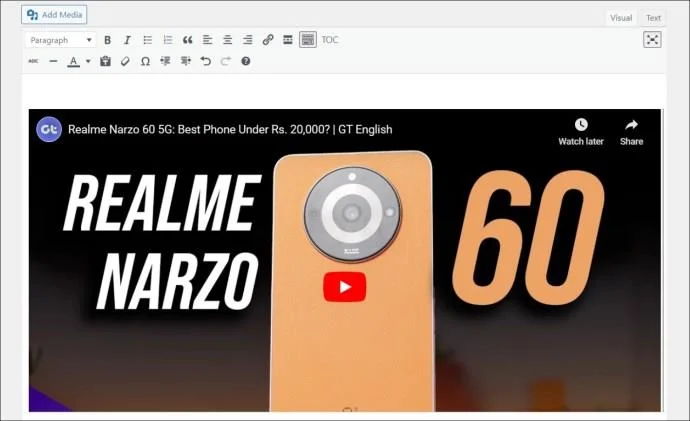Insert a numbered list
This screenshot has height=421, width=690.
pos(168,40)
